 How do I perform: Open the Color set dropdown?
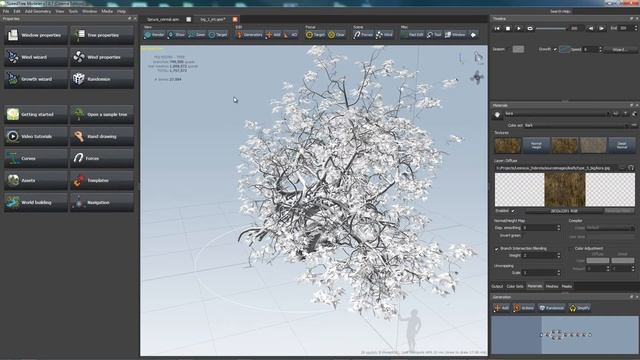pos(576,126)
